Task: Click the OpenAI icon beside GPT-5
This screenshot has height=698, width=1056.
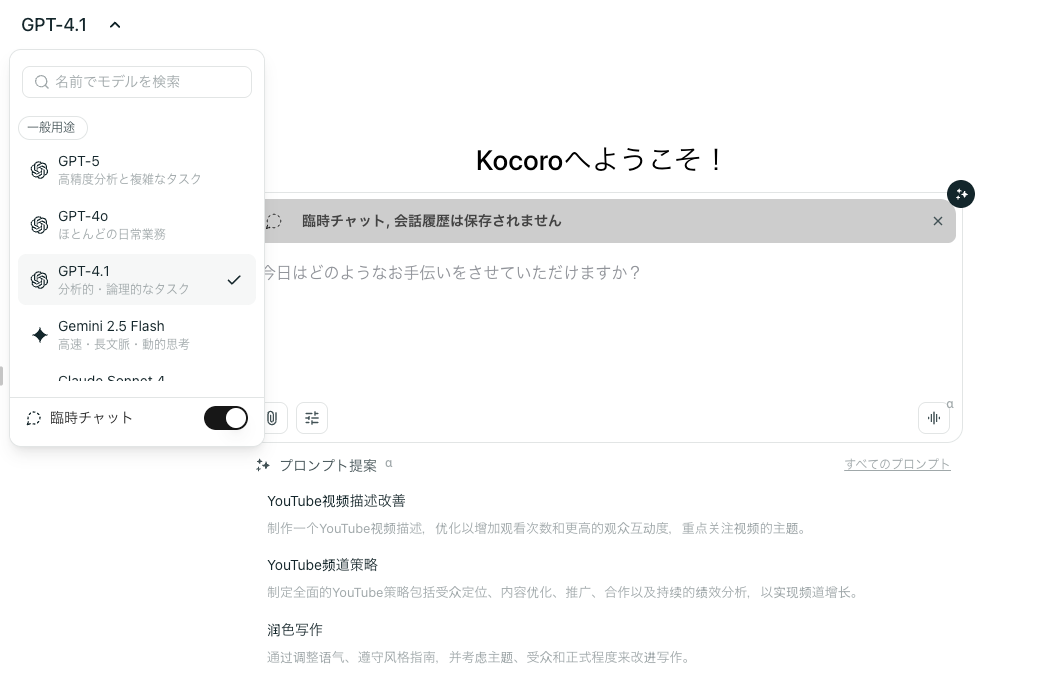Action: point(39,170)
